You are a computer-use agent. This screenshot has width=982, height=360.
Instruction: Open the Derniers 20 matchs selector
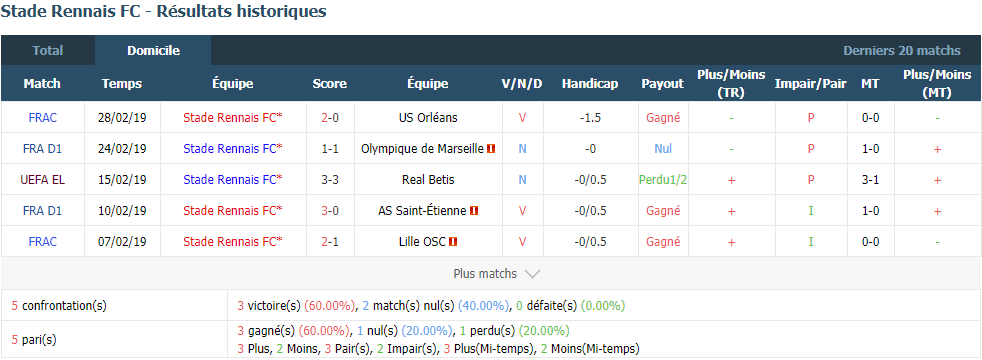902,51
